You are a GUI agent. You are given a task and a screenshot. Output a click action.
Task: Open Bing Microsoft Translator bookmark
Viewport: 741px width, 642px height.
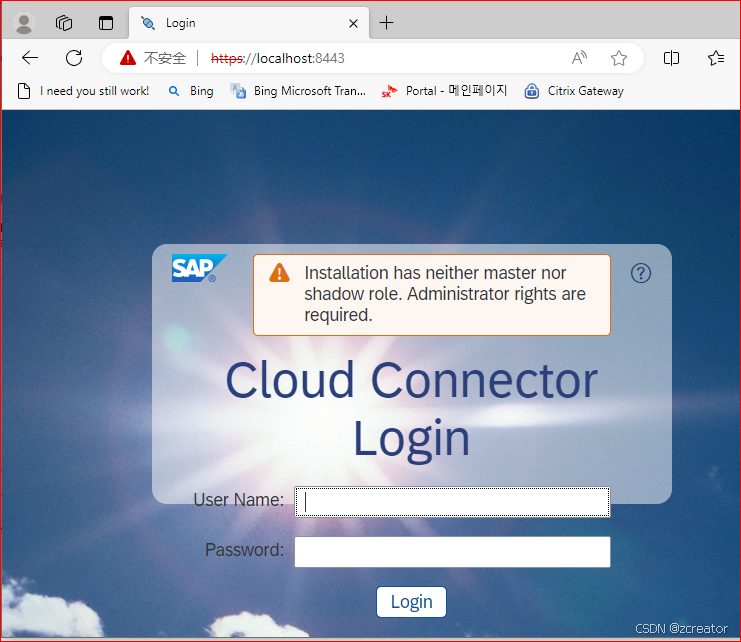tap(298, 91)
